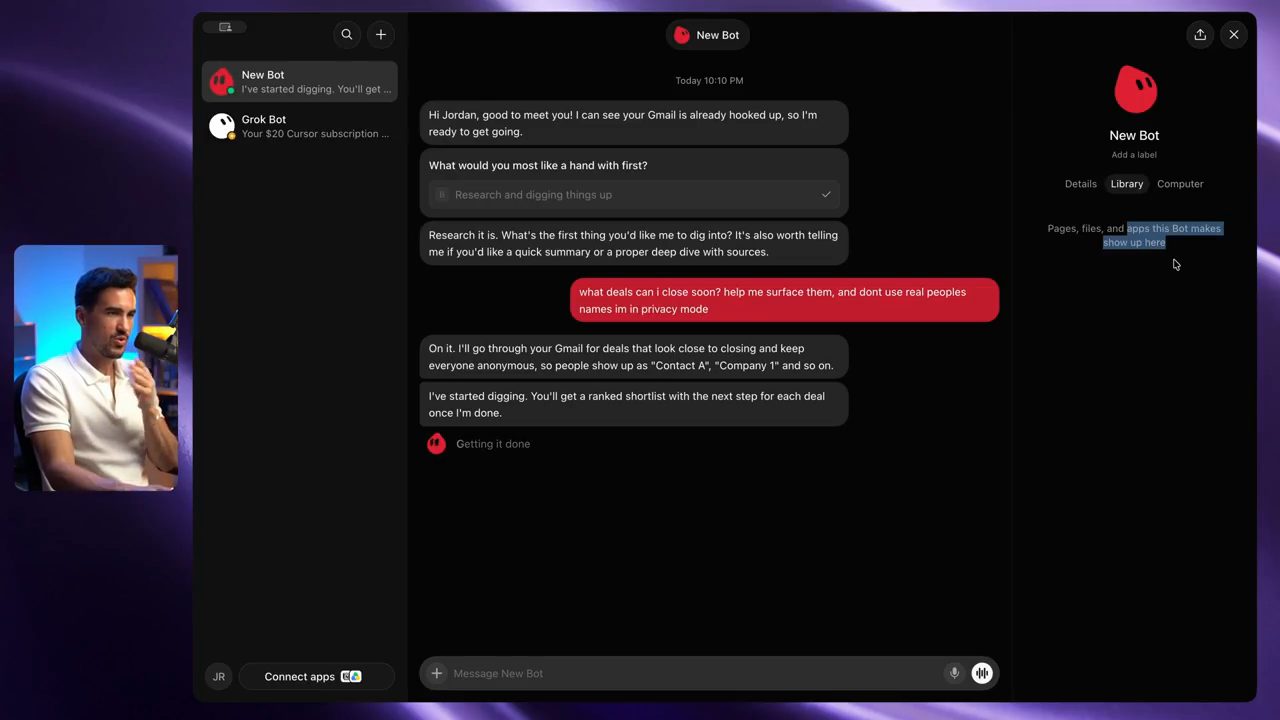
Task: Click the message starting Hi Jordan
Action: tap(634, 123)
